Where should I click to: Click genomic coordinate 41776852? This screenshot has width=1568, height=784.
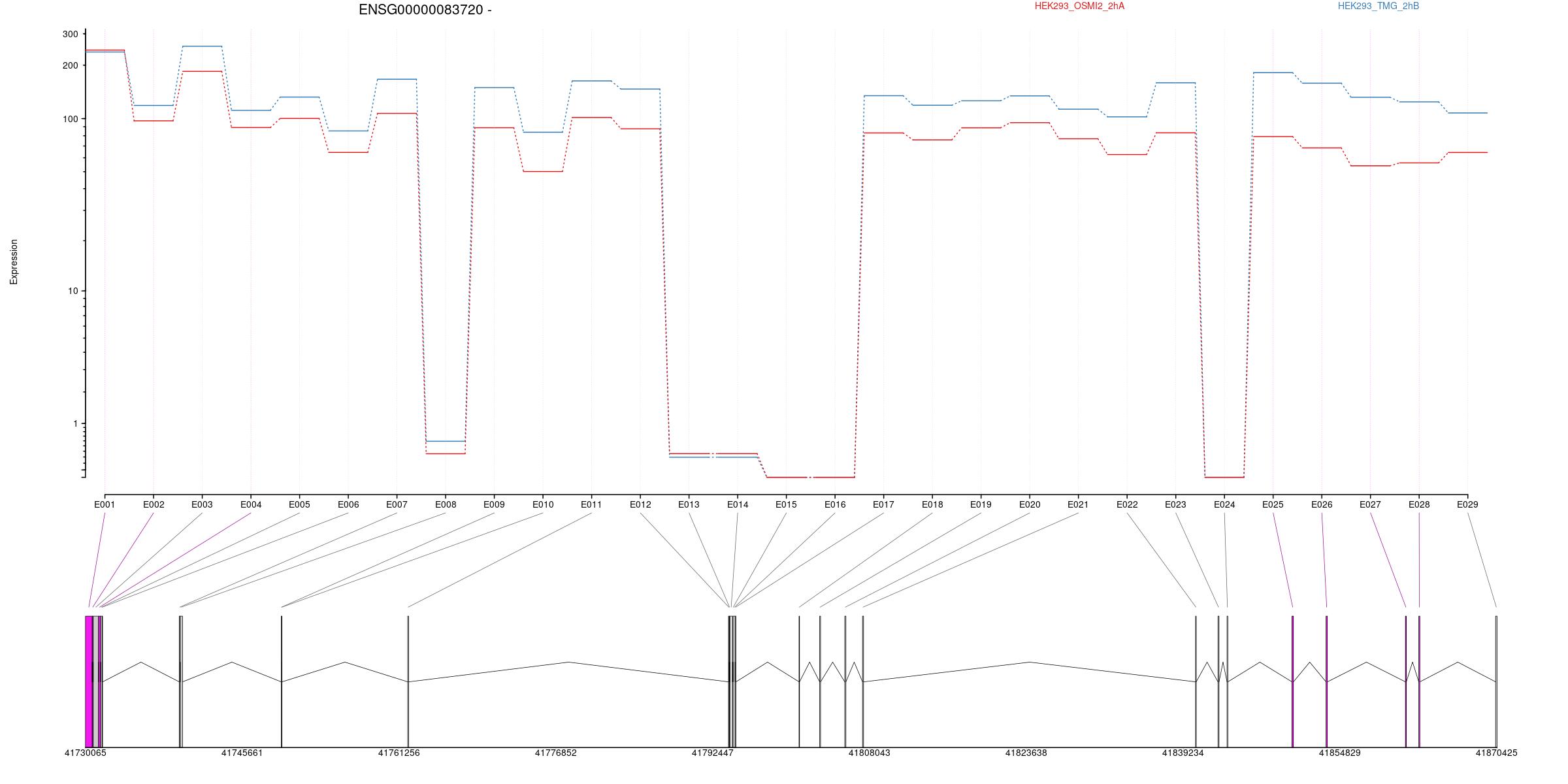(555, 753)
